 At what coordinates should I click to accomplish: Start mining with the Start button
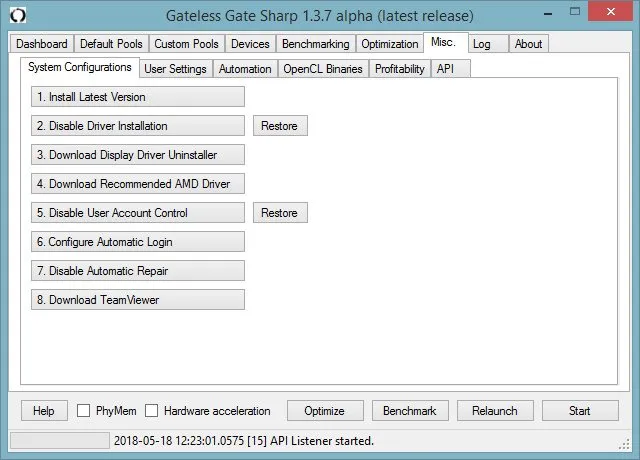580,411
